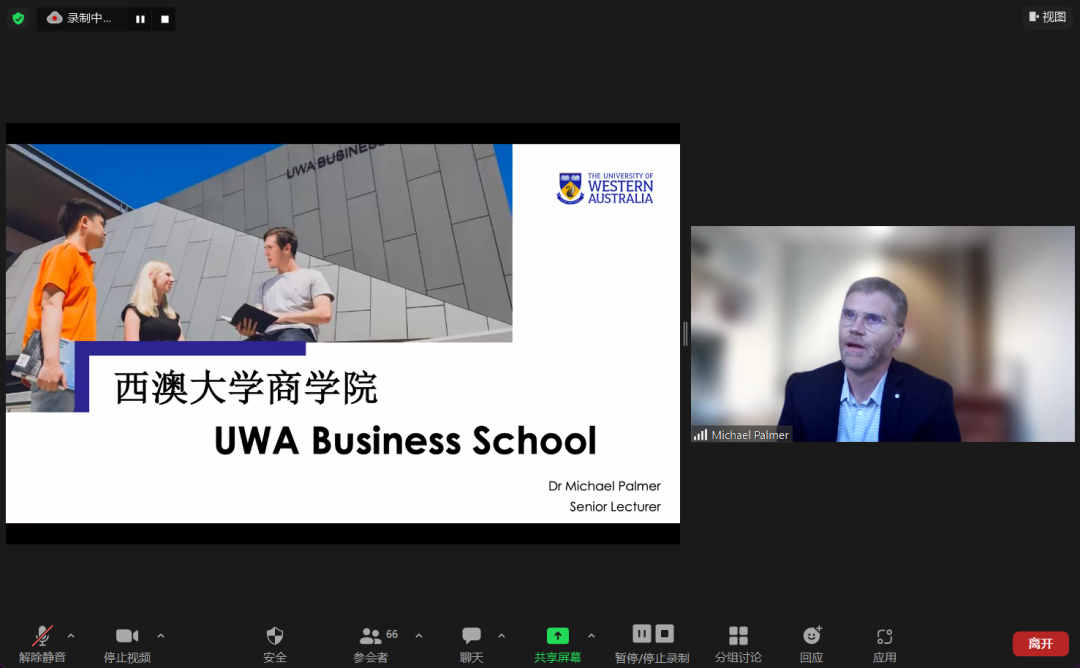The image size is (1080, 668).
Task: Unmute the microphone (解除静音)
Action: click(x=42, y=643)
